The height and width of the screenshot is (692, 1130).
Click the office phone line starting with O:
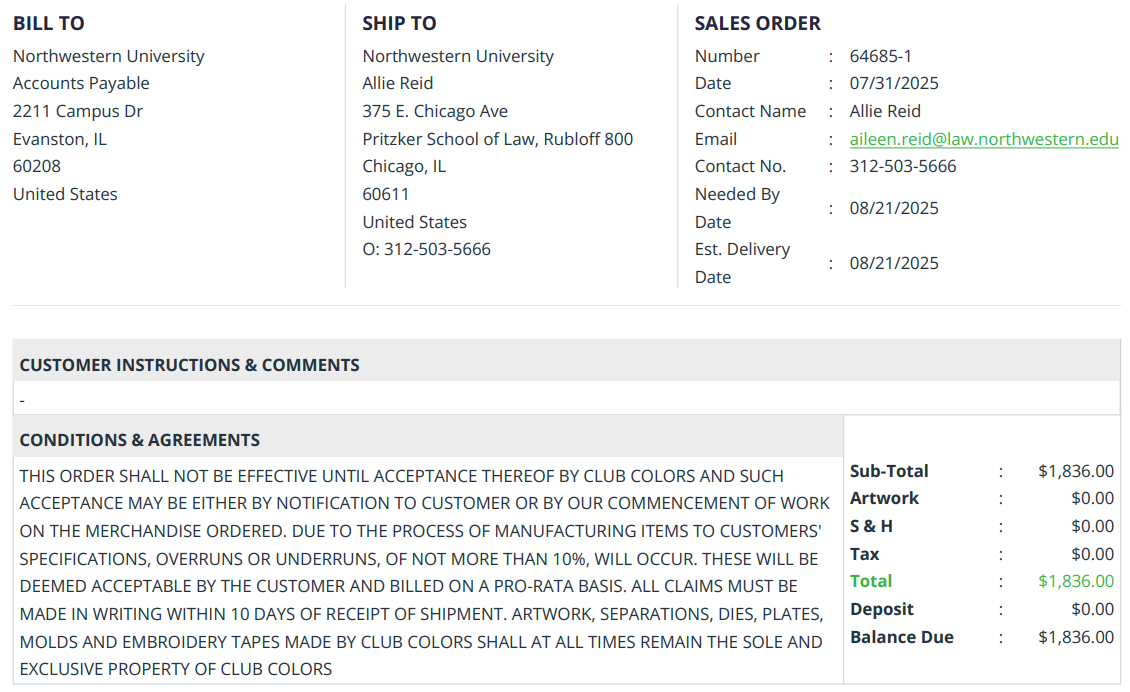[x=426, y=249]
